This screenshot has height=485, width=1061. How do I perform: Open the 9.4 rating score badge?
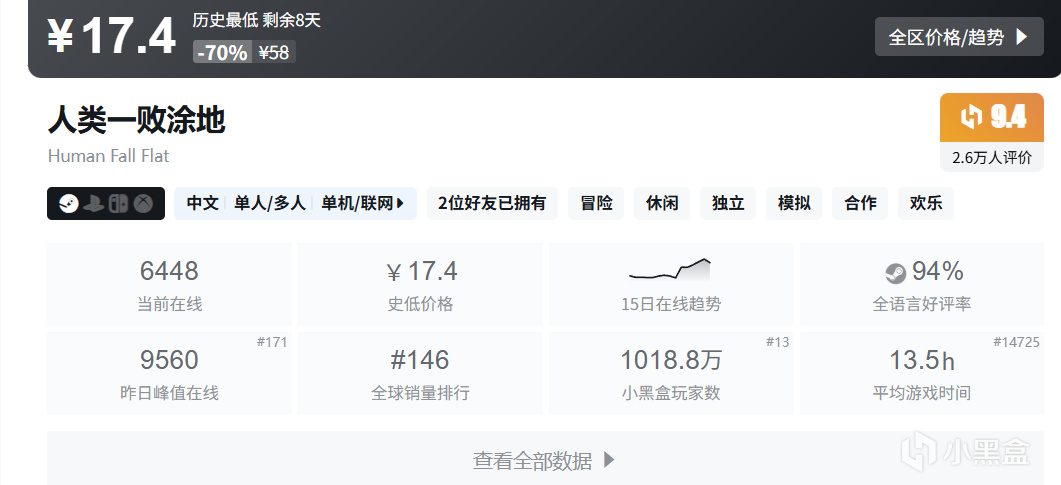[x=992, y=118]
